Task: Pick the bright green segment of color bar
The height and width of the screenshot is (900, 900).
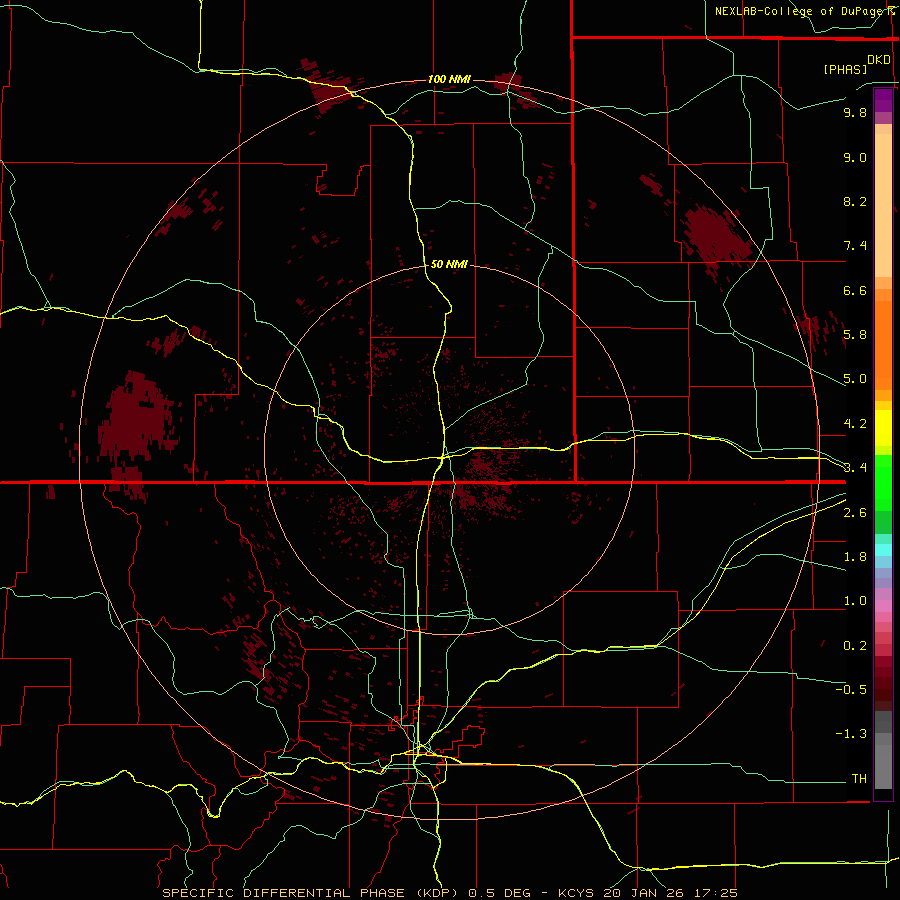Action: tap(883, 482)
